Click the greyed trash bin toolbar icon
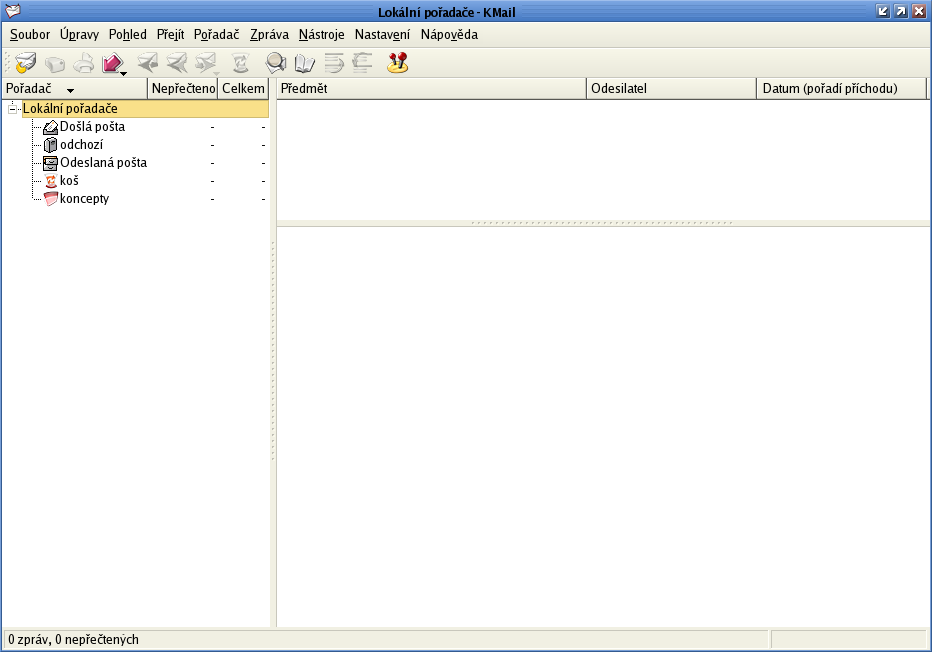This screenshot has height=652, width=932. [240, 63]
